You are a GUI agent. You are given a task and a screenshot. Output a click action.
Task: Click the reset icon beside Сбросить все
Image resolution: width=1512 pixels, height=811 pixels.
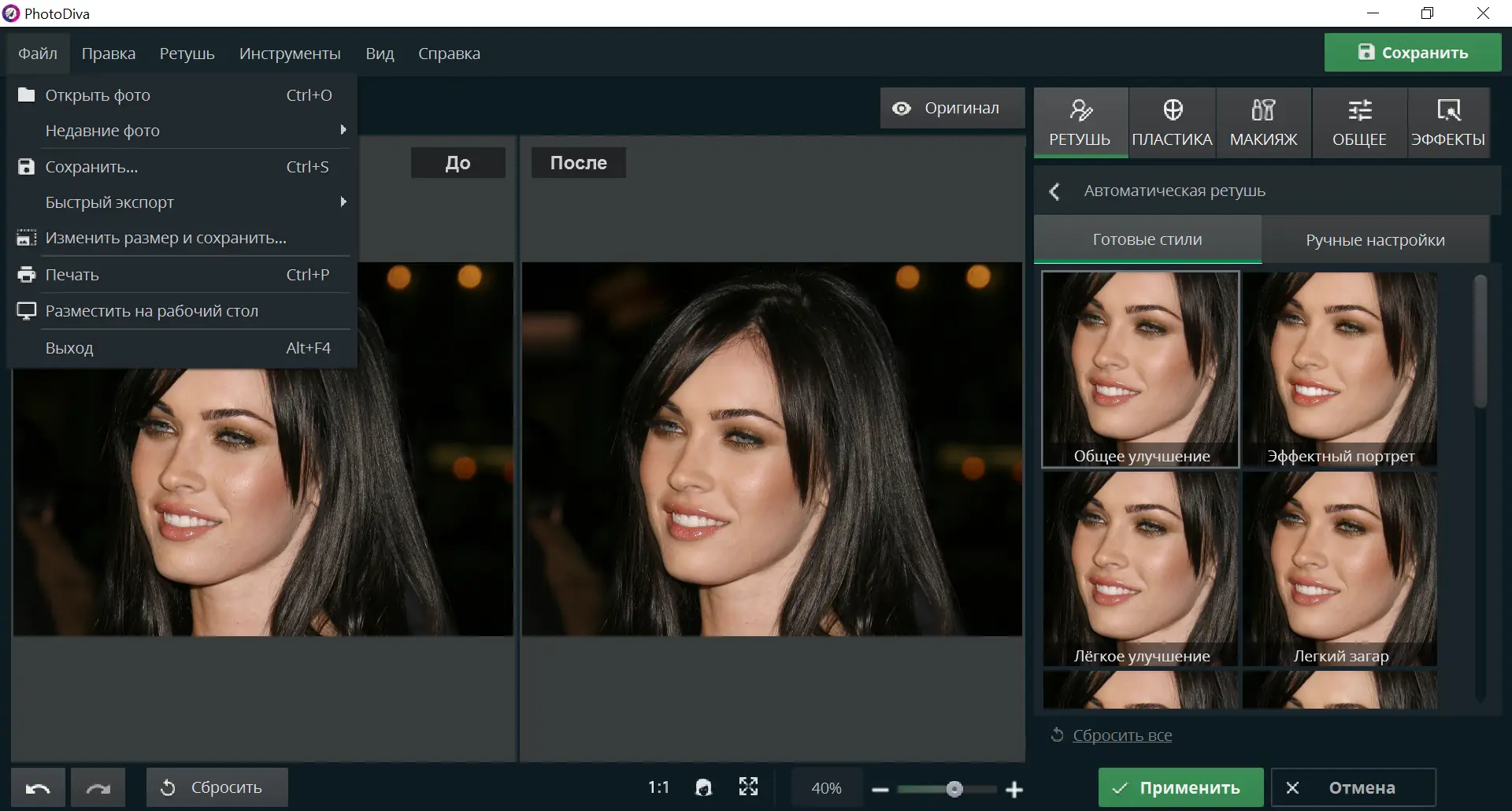pyautogui.click(x=1057, y=735)
